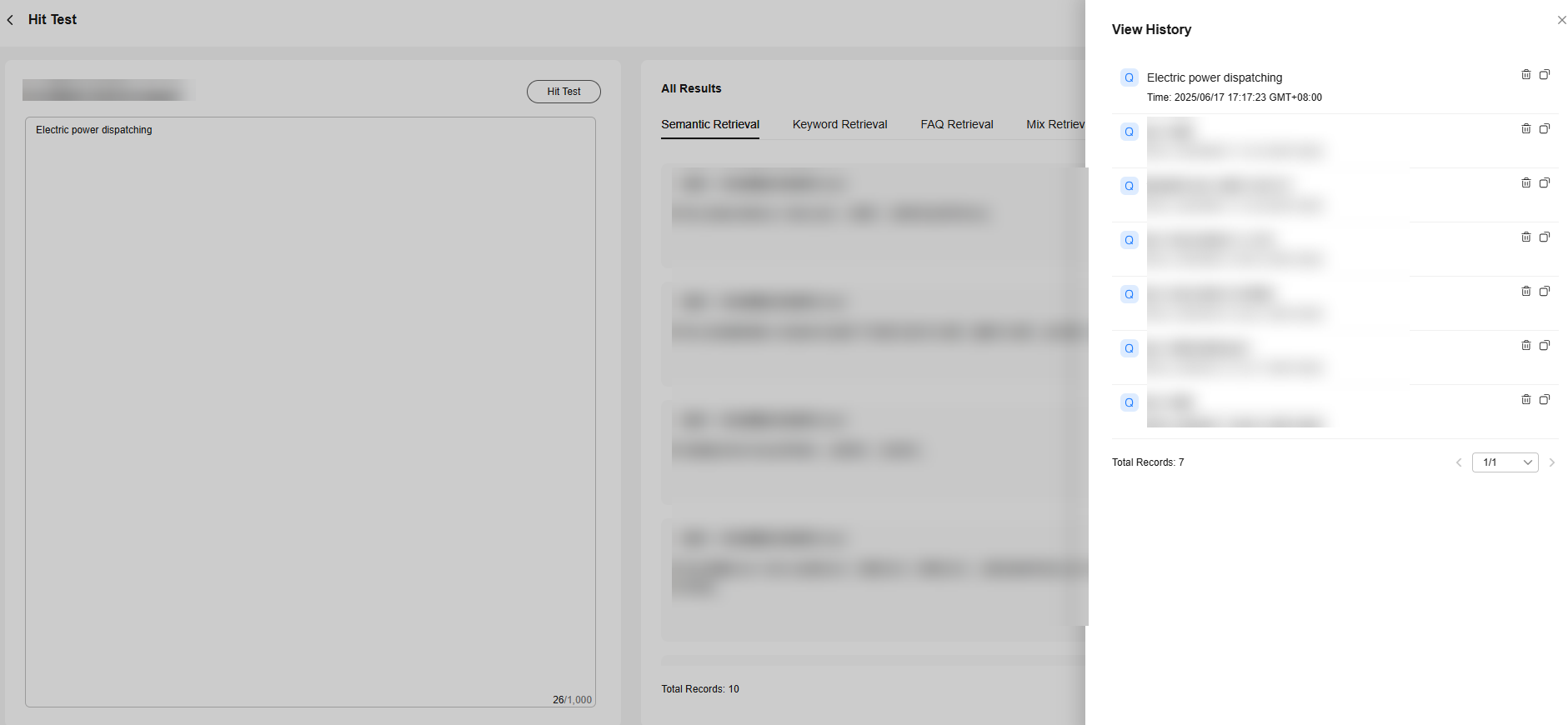Screen dimensions: 1568x725
Task: Click the All Results heading
Action: click(x=691, y=88)
